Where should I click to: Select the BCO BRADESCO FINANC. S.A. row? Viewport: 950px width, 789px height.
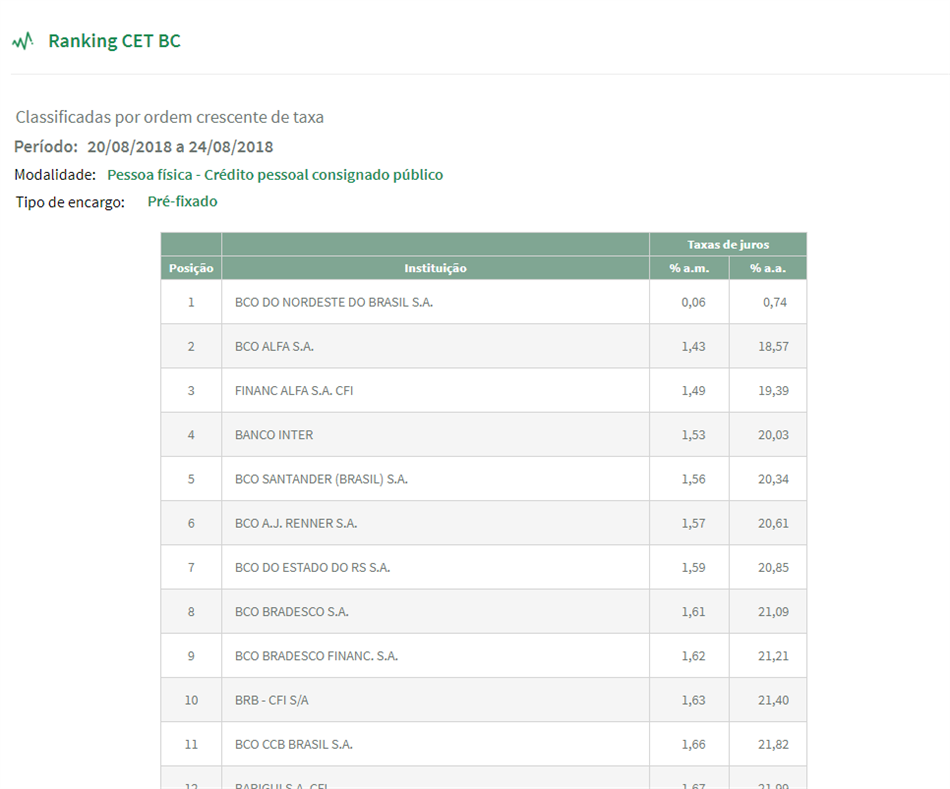[483, 656]
